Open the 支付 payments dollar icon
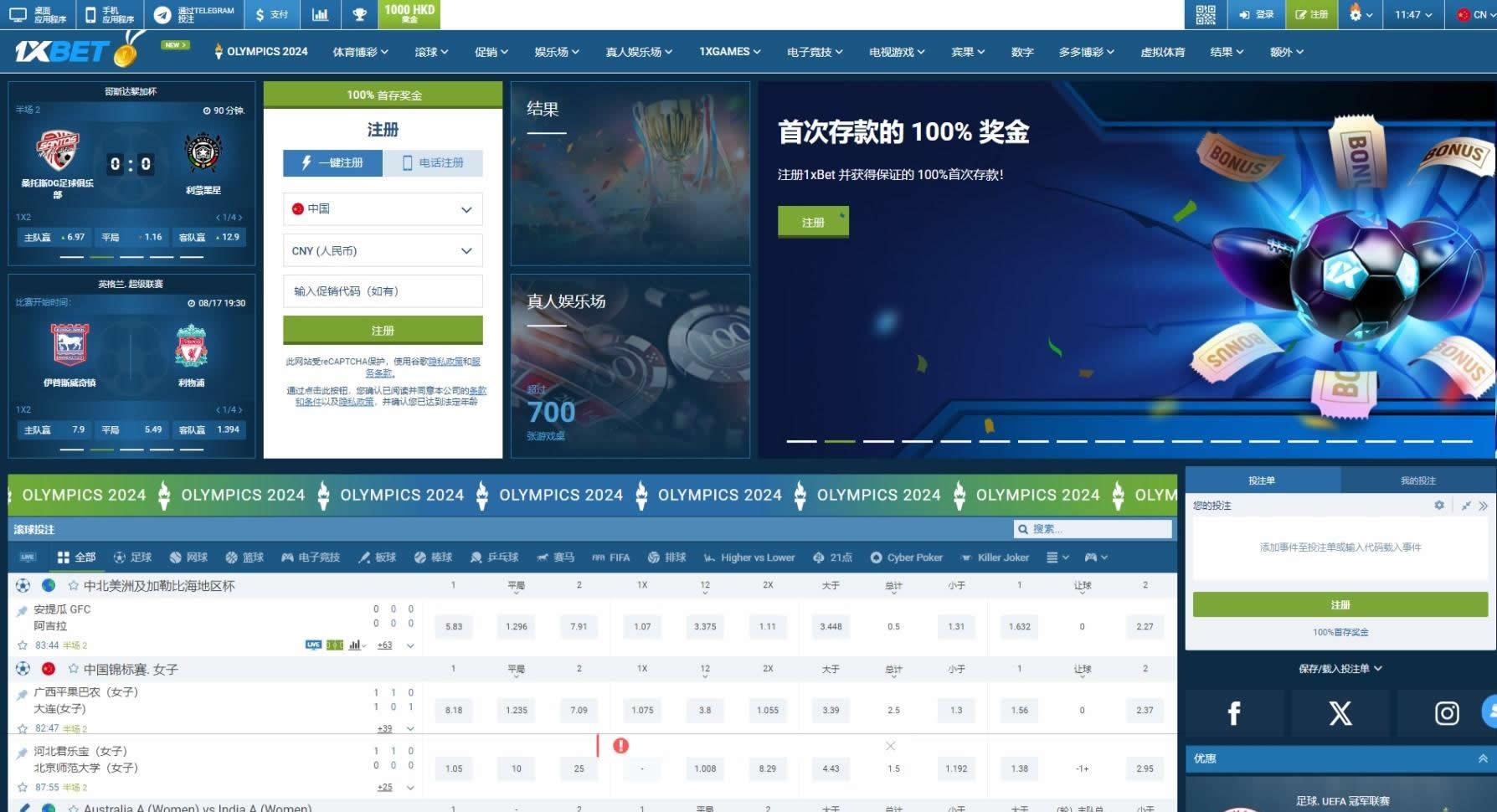Image resolution: width=1497 pixels, height=812 pixels. [x=260, y=14]
